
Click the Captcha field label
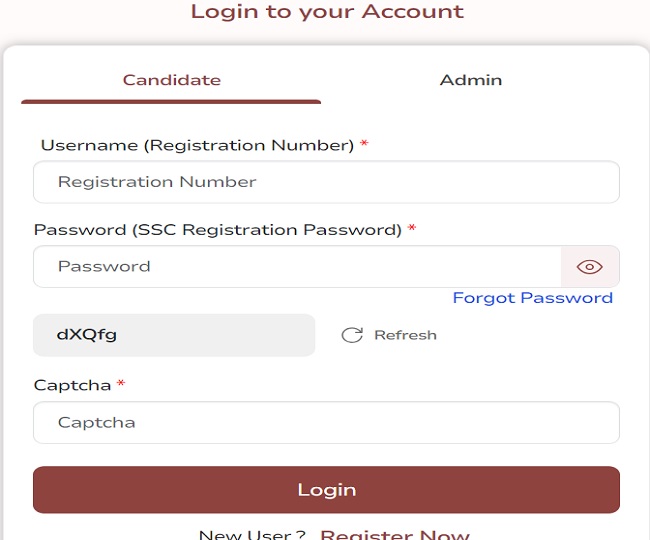point(73,385)
